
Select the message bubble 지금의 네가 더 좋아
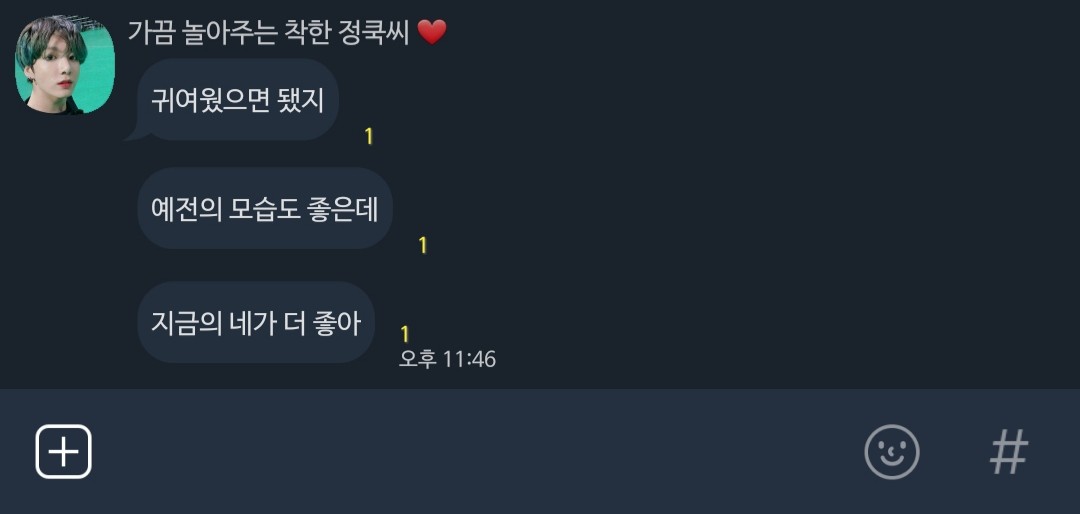[256, 322]
